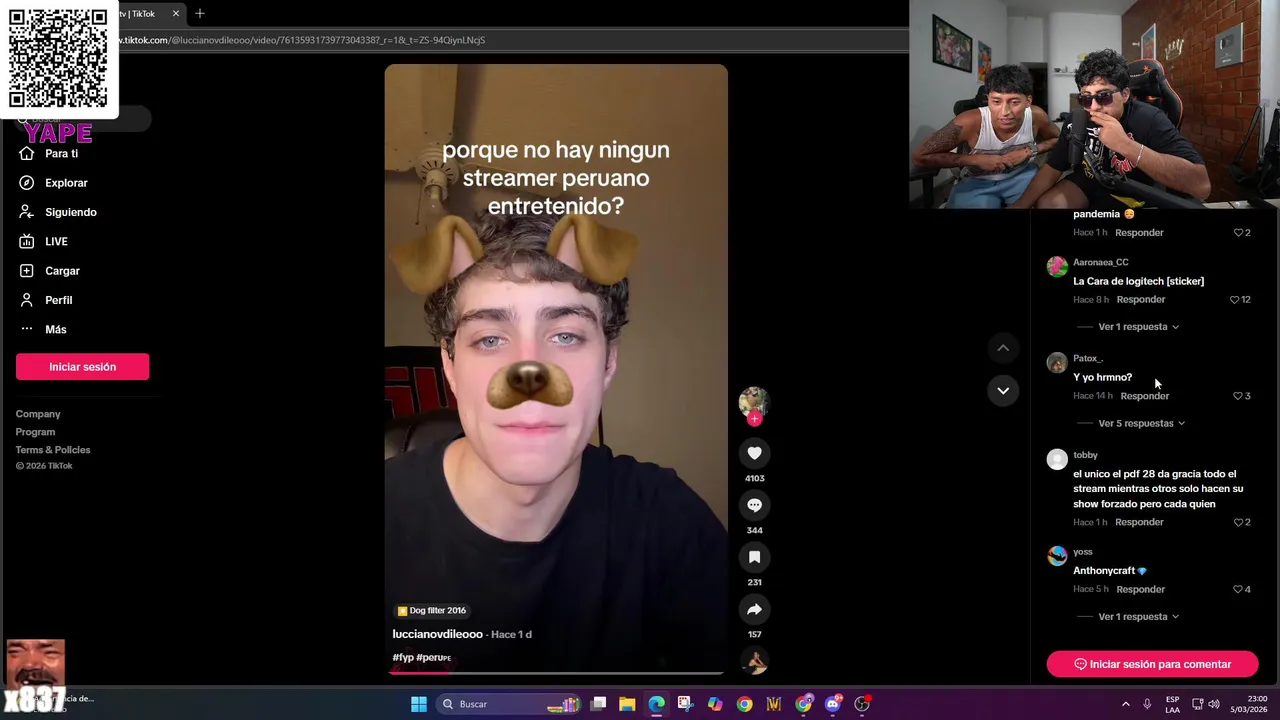Open the Company footer link
This screenshot has width=1280, height=720.
point(38,414)
